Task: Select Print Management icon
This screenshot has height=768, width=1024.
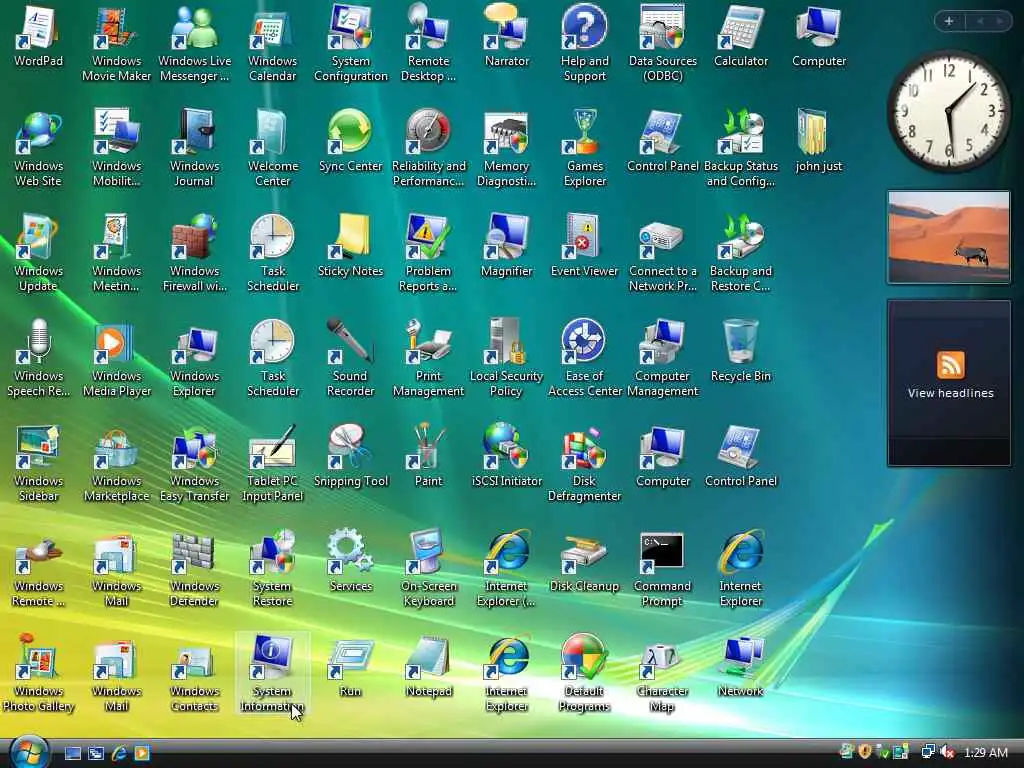Action: pos(428,359)
